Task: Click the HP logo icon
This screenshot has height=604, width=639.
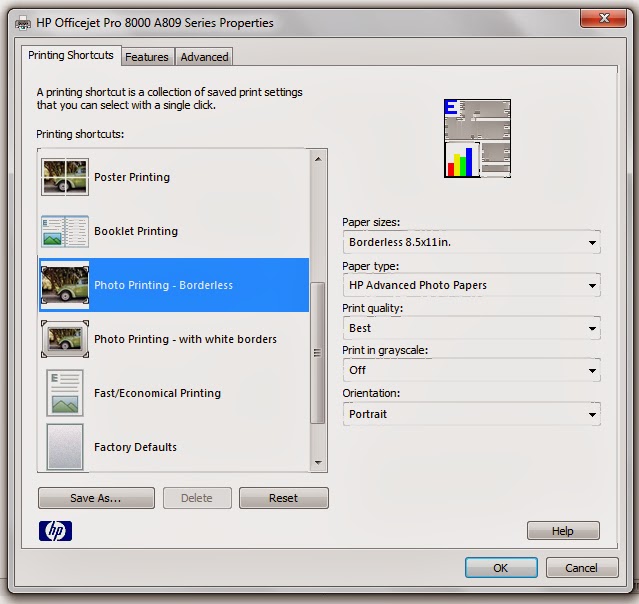Action: (55, 531)
